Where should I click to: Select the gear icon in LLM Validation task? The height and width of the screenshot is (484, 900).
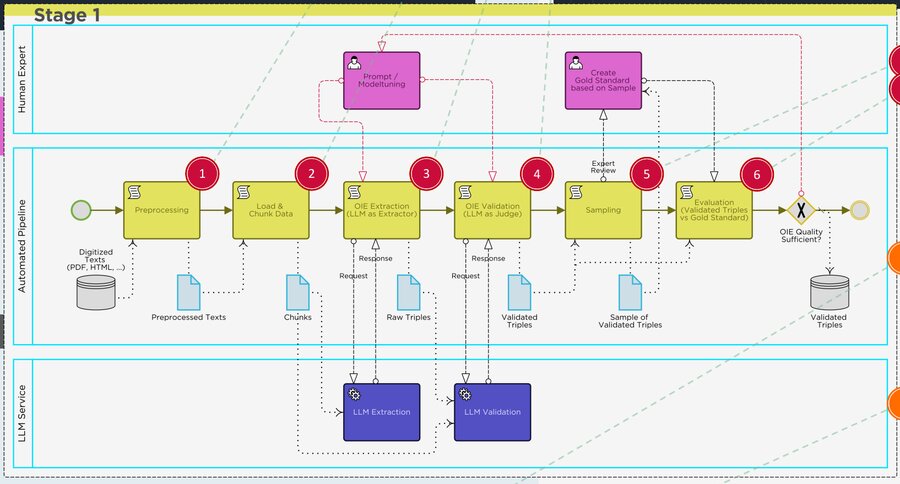(x=465, y=394)
